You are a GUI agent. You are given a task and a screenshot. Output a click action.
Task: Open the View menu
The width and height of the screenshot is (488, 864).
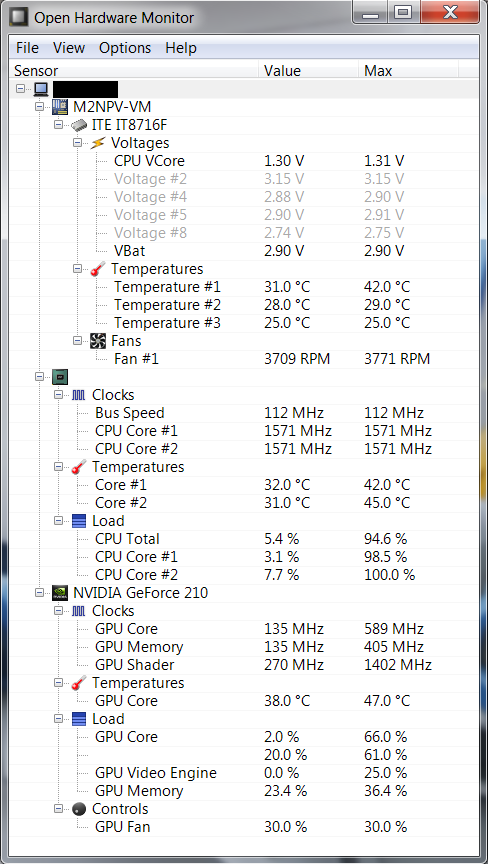tap(69, 48)
